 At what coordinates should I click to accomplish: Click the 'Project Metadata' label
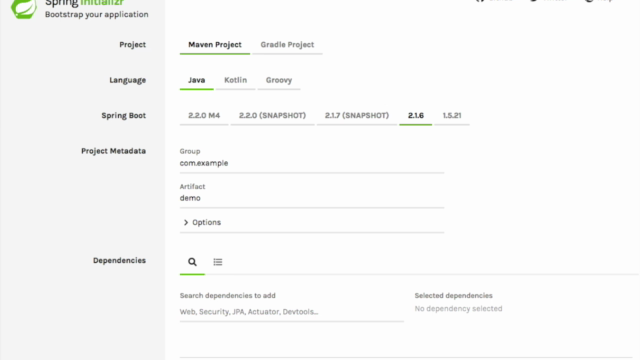(113, 151)
